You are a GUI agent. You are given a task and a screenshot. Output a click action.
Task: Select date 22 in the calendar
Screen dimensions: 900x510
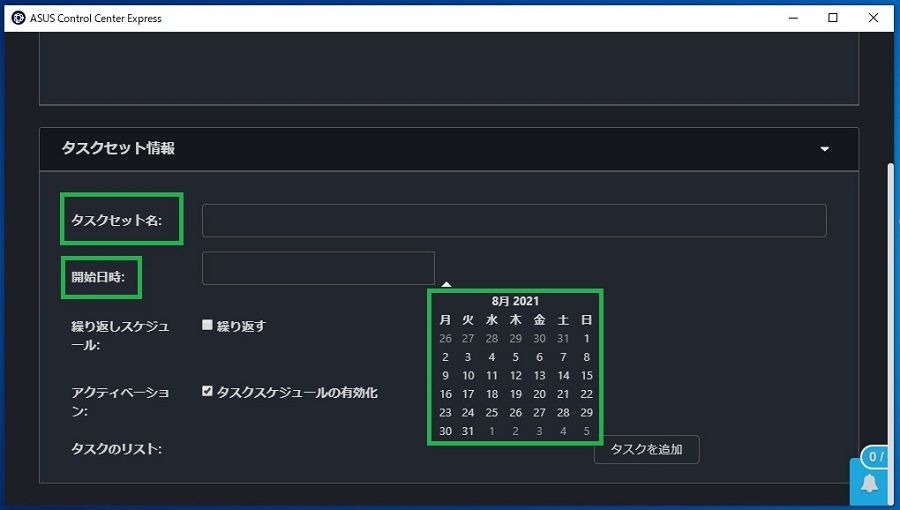click(x=587, y=394)
